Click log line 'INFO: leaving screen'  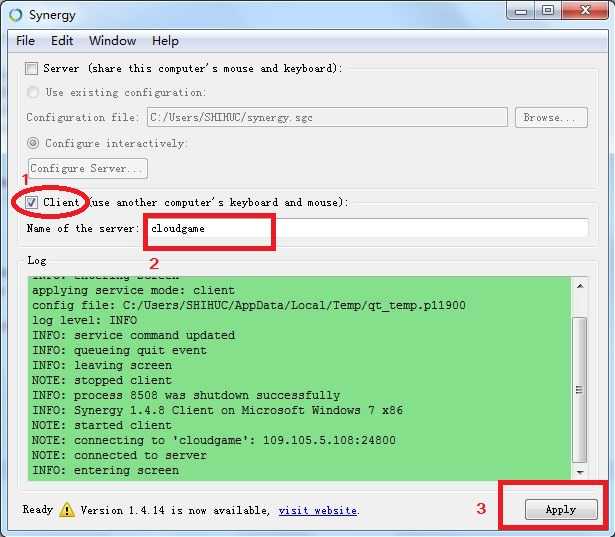pyautogui.click(x=102, y=365)
